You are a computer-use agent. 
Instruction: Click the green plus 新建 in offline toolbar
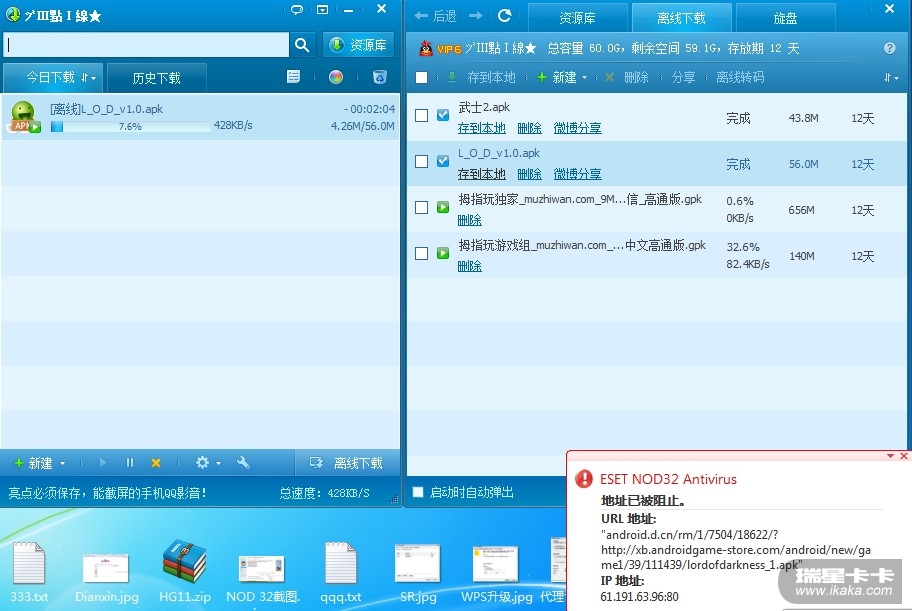(557, 77)
